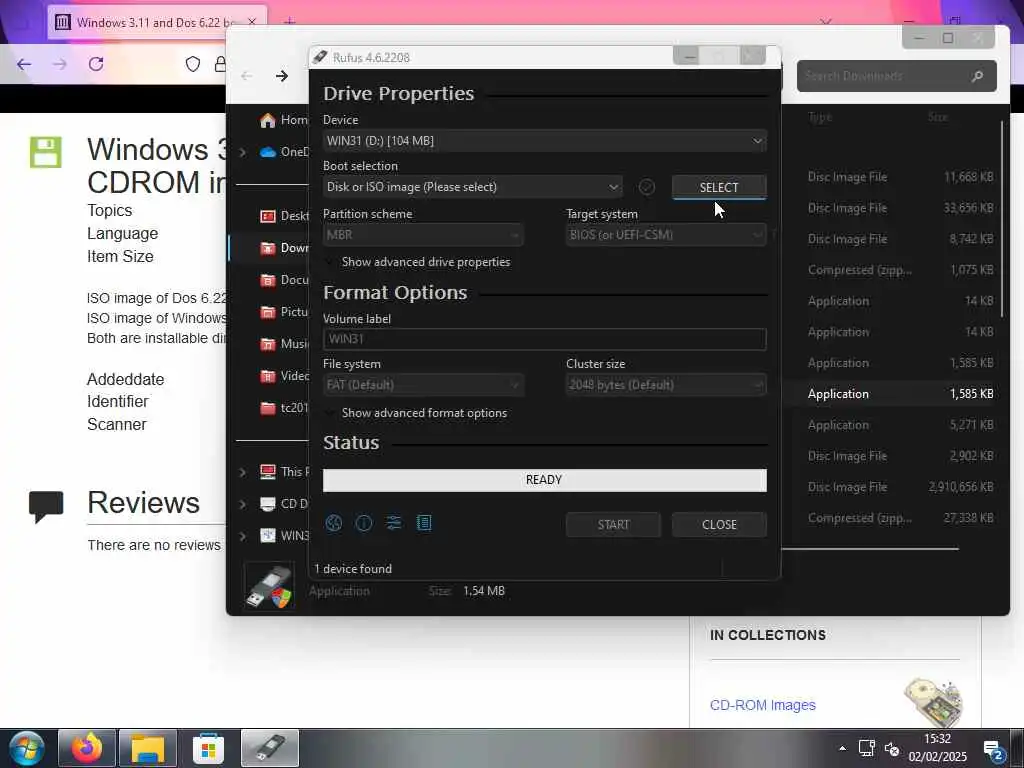Open Desktop folder in Explorer sidebar
Screen dimensions: 1024x768
coord(283,216)
